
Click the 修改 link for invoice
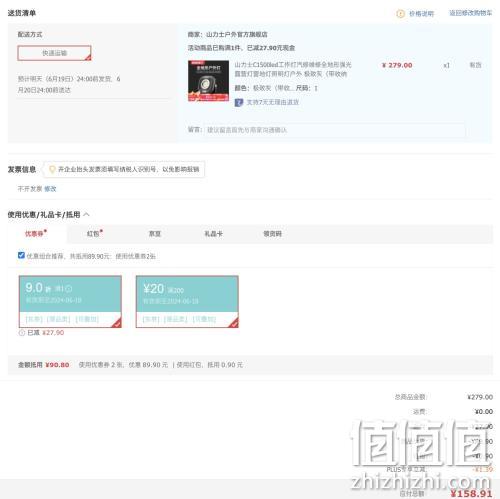tap(50, 189)
